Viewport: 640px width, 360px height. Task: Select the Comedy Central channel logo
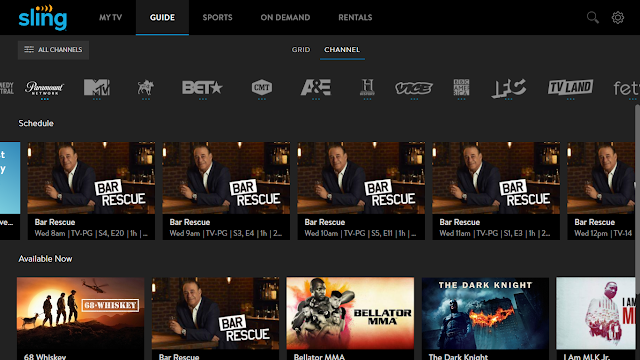pos(7,88)
